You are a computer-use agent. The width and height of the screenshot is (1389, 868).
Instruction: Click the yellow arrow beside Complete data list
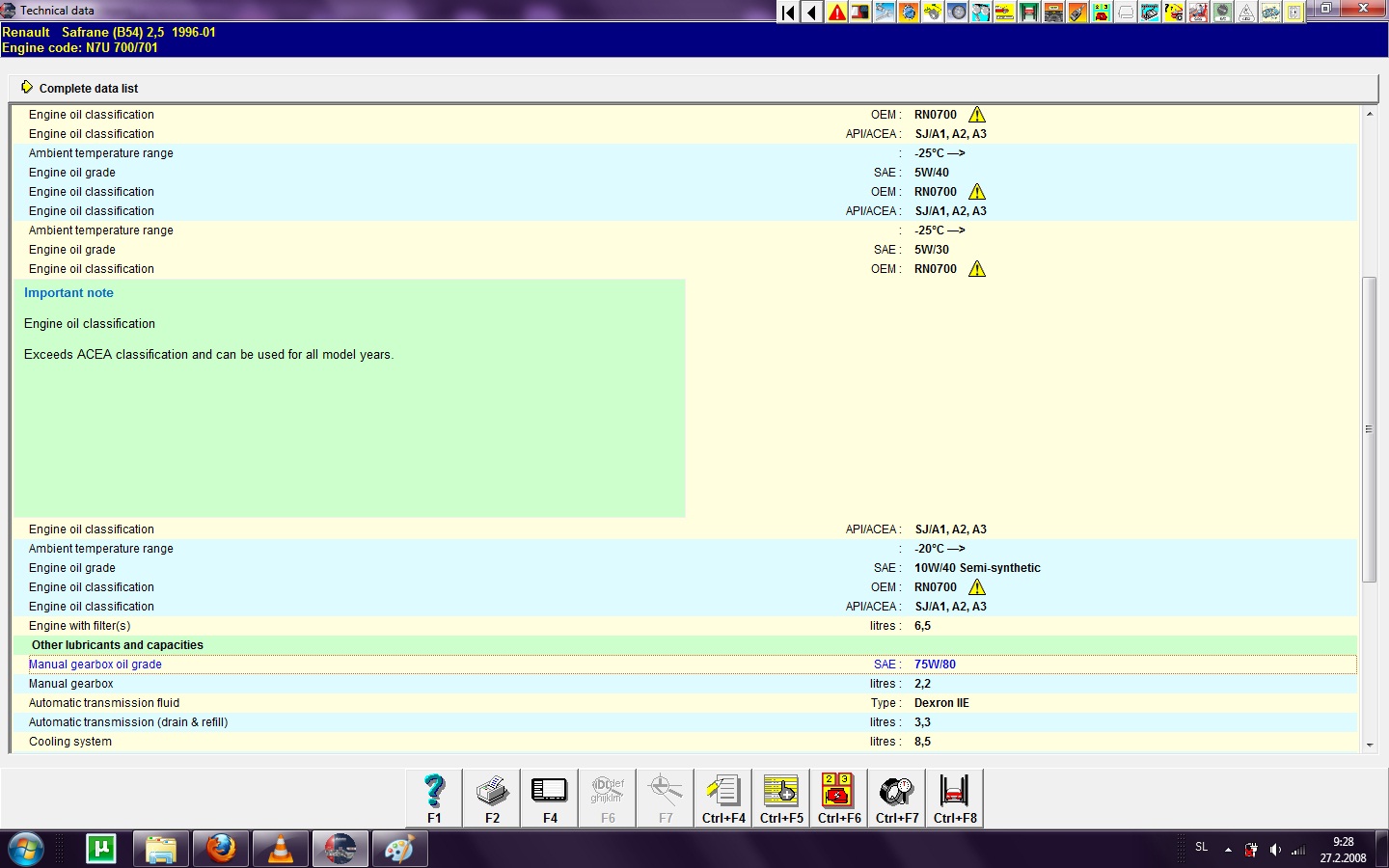pos(27,88)
